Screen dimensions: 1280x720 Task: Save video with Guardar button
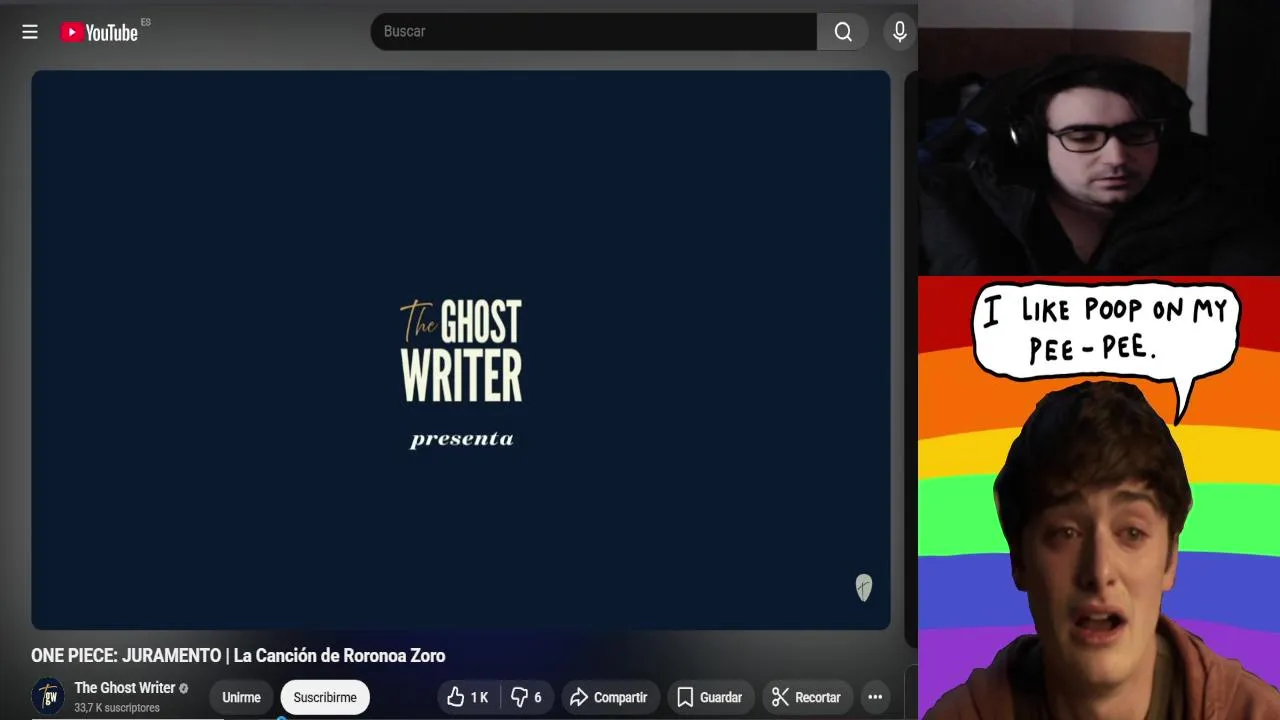pyautogui.click(x=710, y=697)
